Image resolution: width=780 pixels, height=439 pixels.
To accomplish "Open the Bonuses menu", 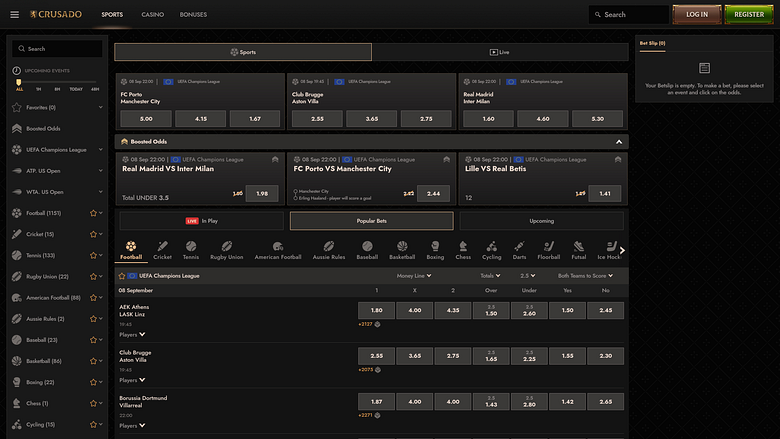I will (193, 14).
